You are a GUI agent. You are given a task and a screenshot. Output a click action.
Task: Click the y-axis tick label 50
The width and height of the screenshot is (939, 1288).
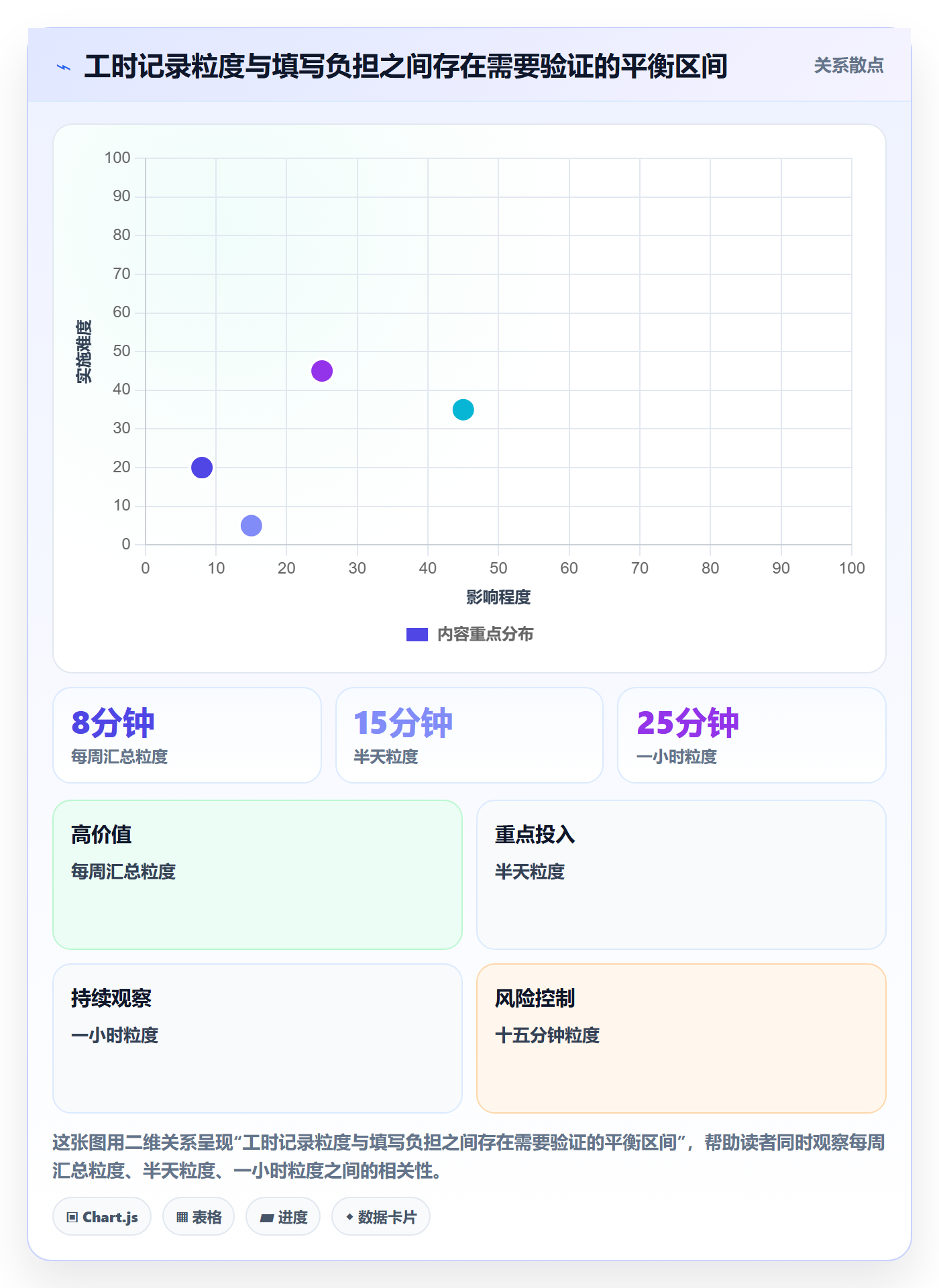pyautogui.click(x=121, y=351)
